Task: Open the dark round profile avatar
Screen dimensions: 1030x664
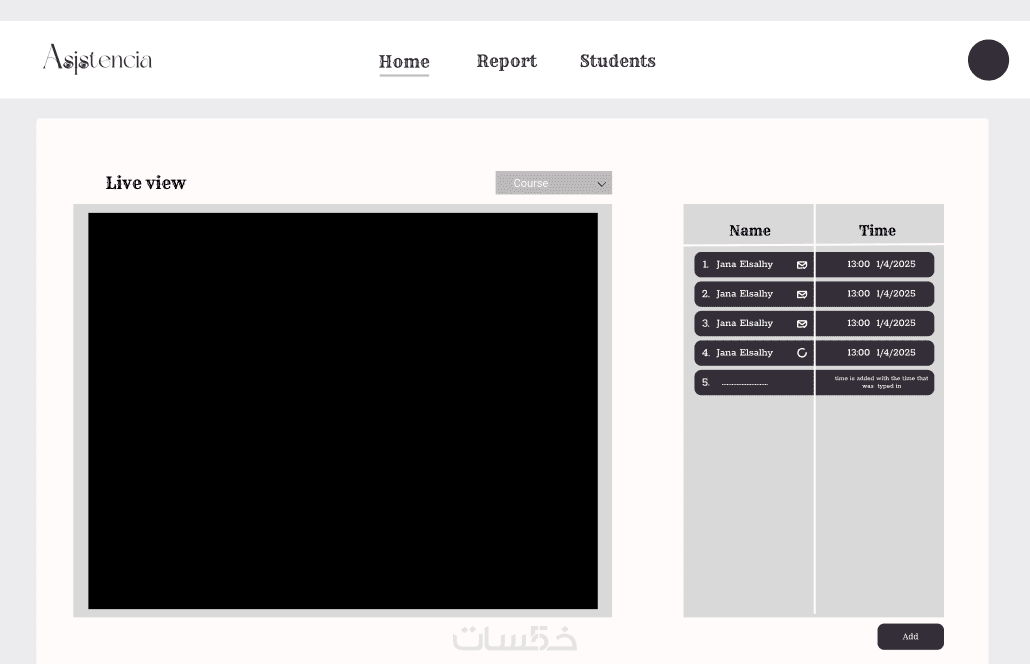Action: coord(988,60)
